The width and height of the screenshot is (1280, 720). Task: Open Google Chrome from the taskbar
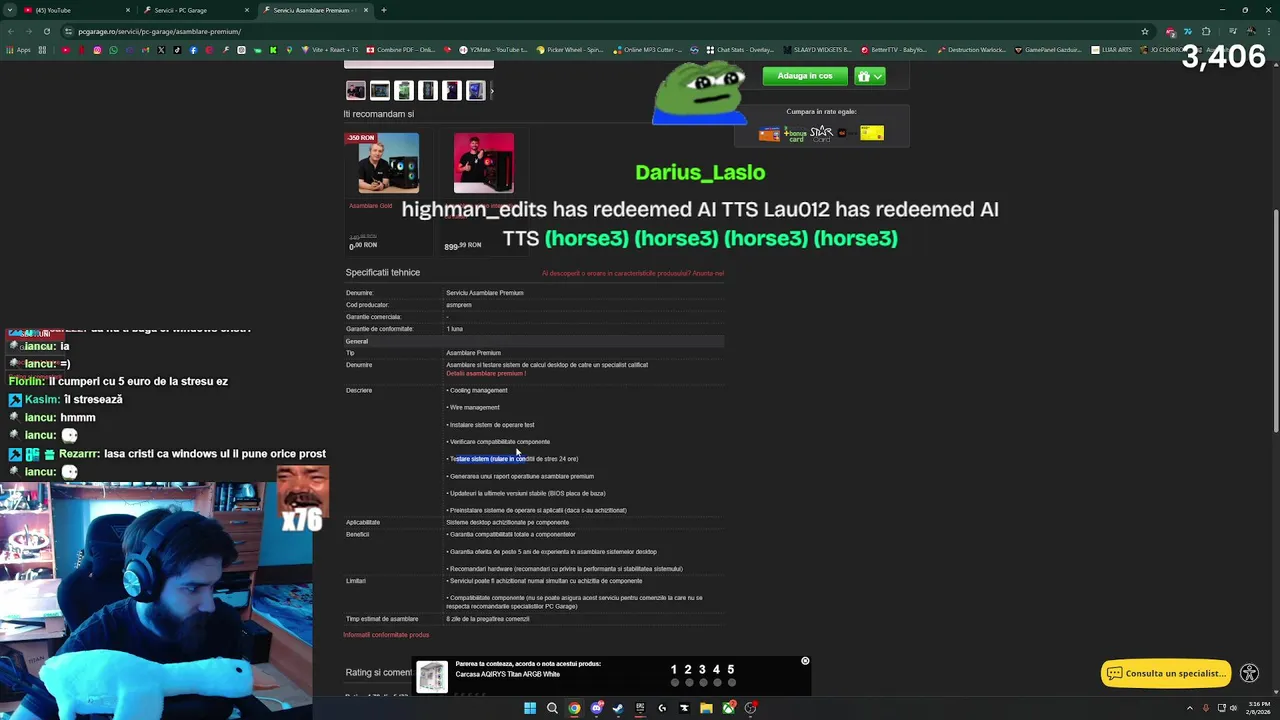pyautogui.click(x=574, y=708)
